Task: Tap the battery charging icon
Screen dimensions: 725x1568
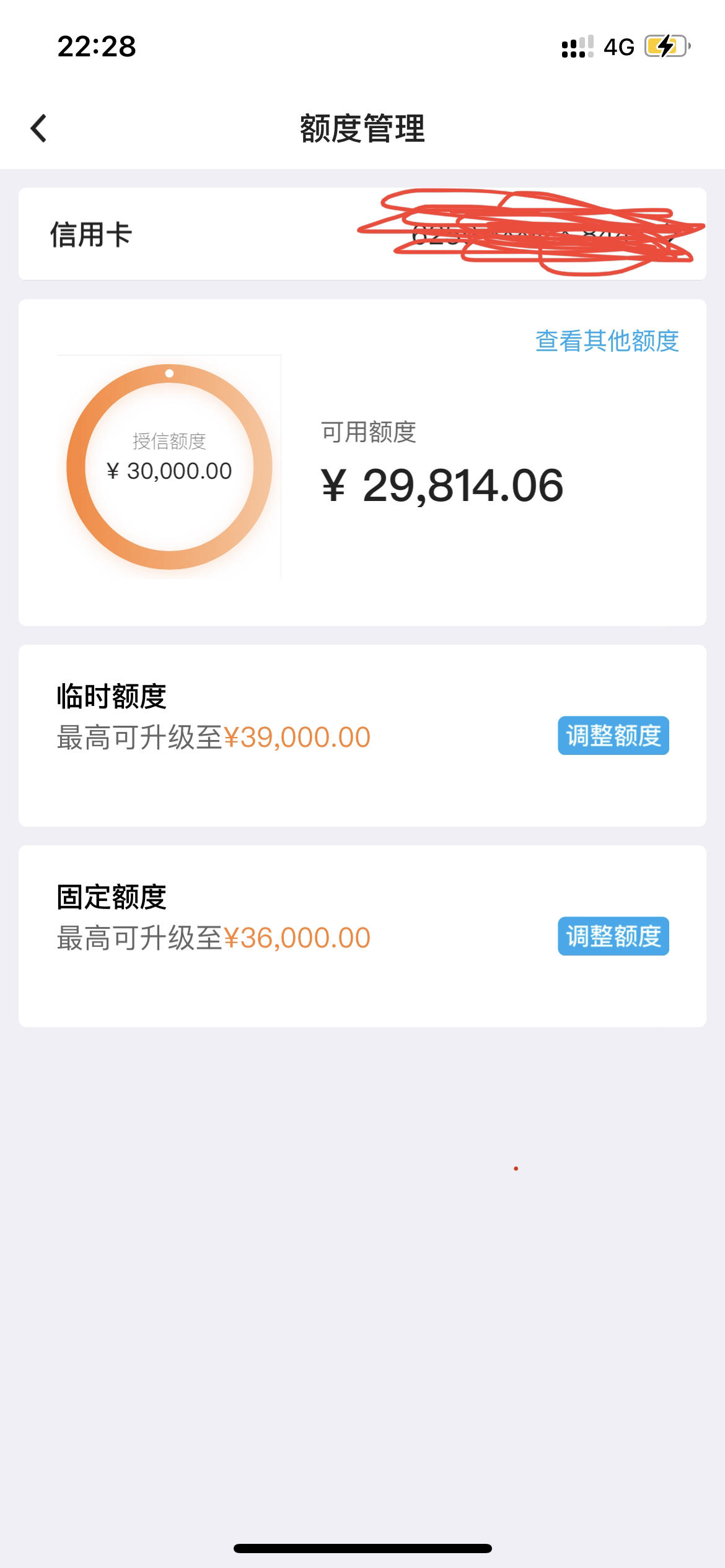Action: point(668,46)
